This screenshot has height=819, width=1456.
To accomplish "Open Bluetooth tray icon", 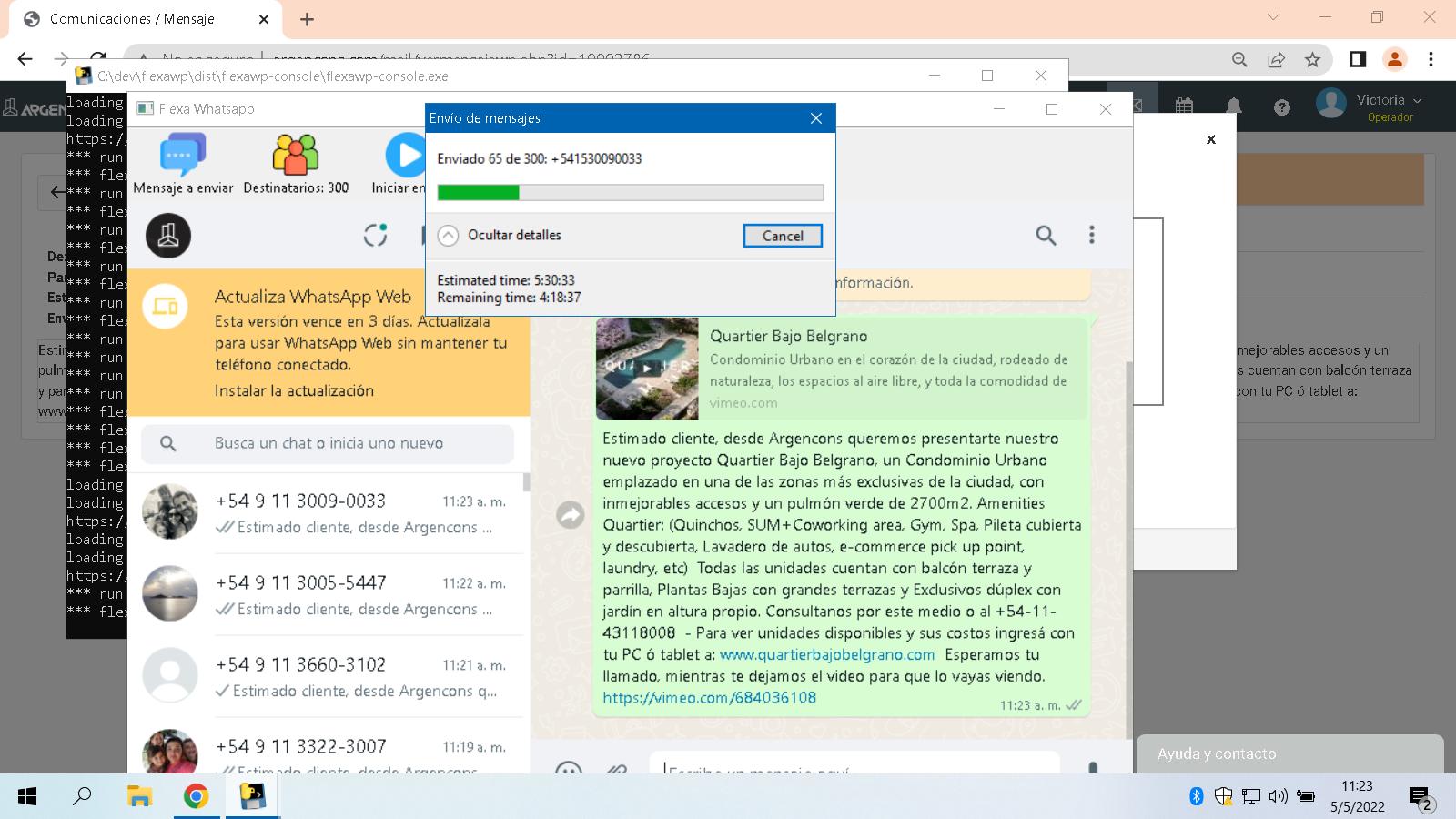I will [x=1197, y=797].
